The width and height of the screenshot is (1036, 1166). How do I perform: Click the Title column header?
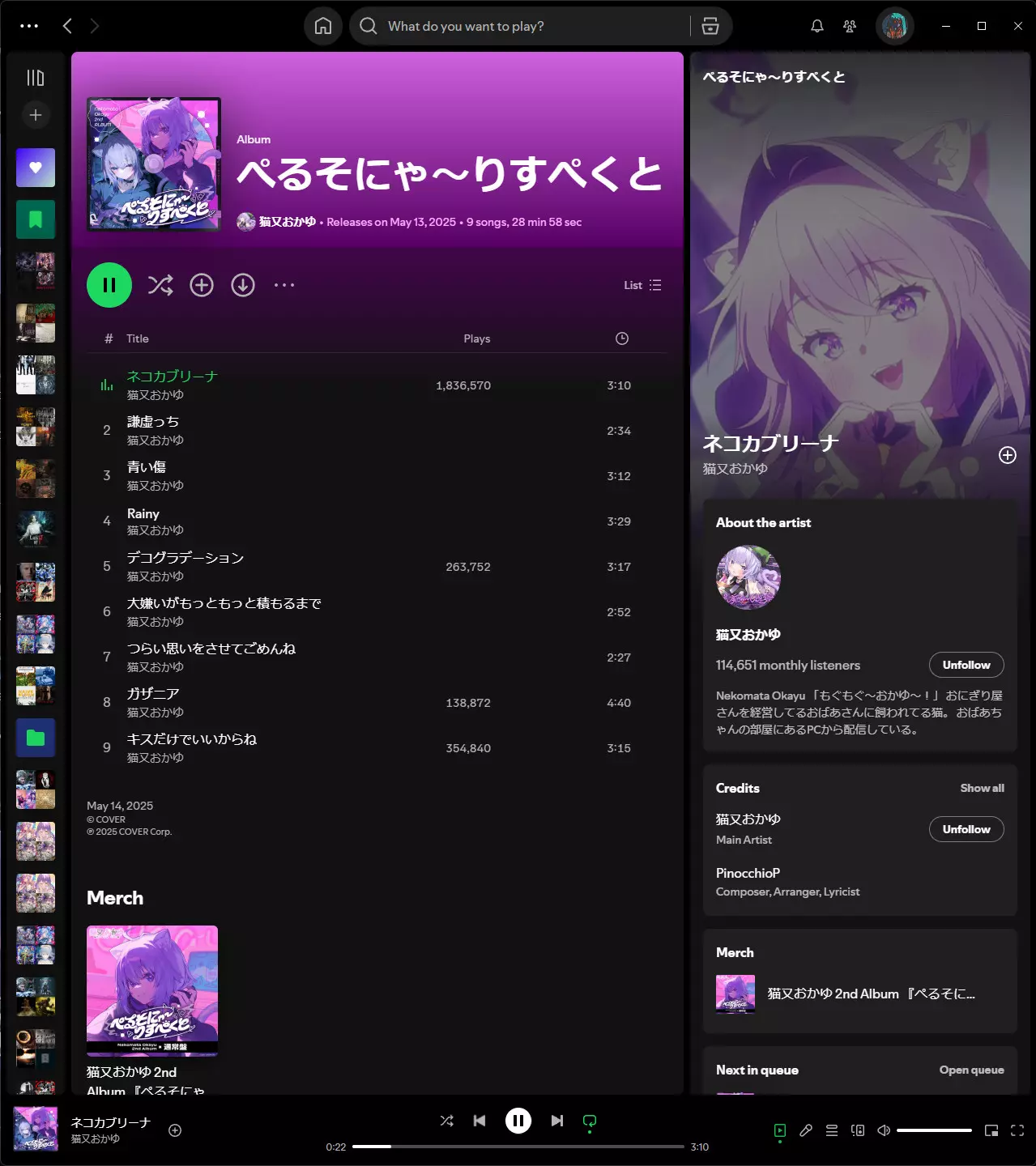pyautogui.click(x=138, y=338)
